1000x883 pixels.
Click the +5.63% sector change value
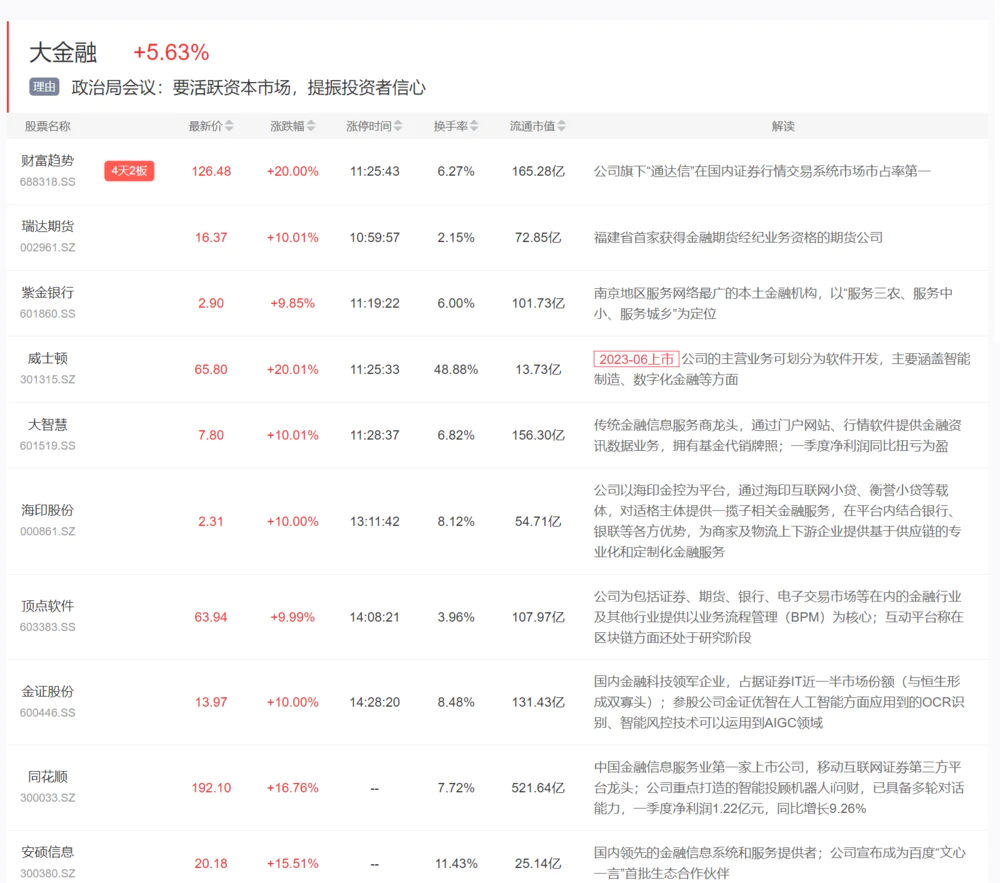tap(171, 52)
